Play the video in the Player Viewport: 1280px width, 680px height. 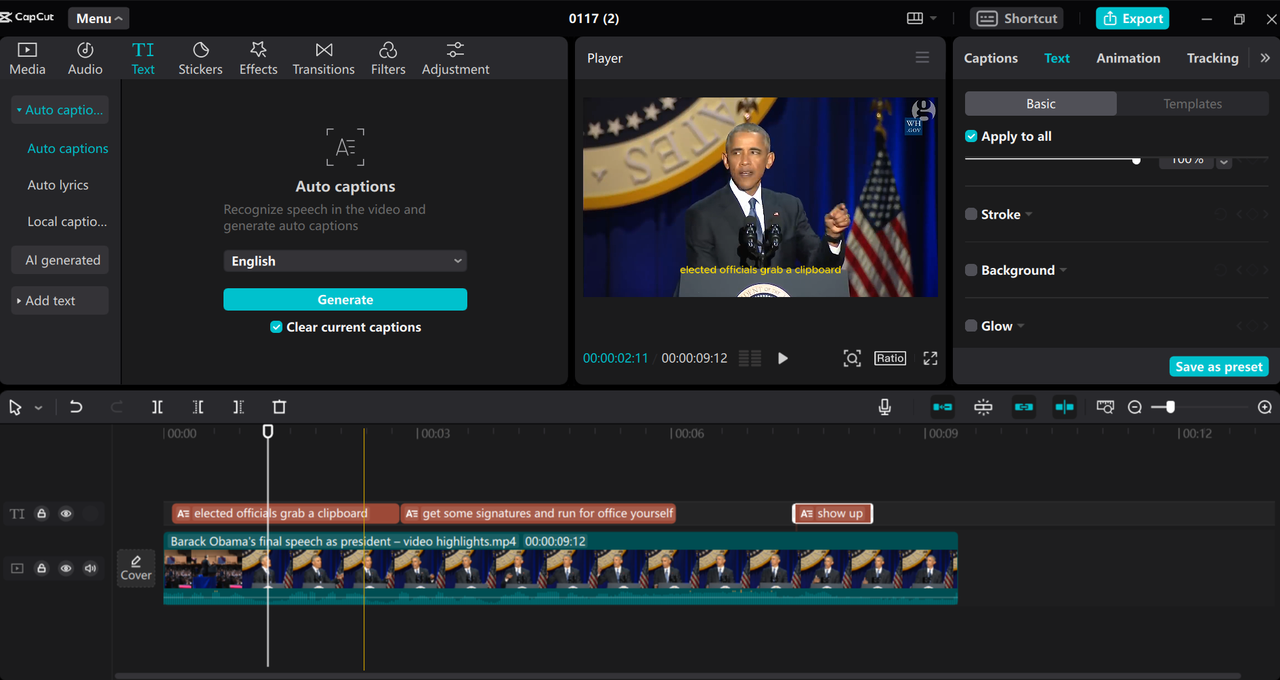783,358
